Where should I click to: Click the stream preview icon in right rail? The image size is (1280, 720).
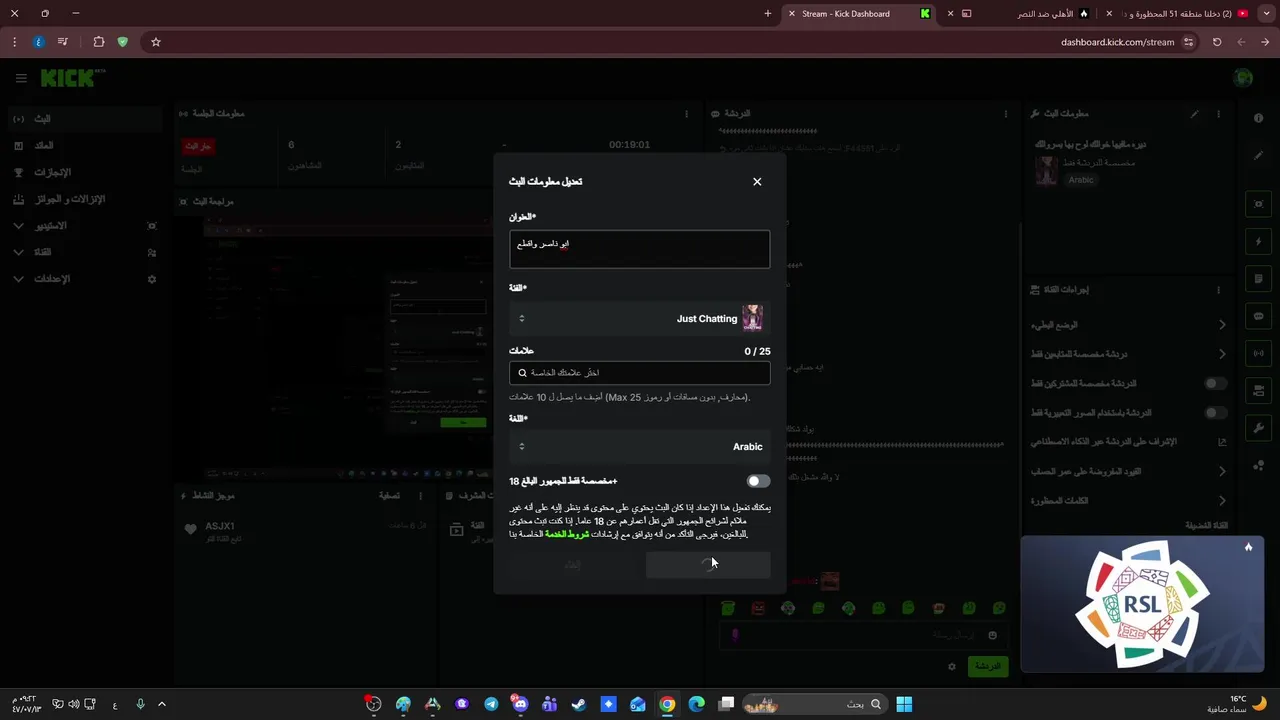pyautogui.click(x=1258, y=204)
